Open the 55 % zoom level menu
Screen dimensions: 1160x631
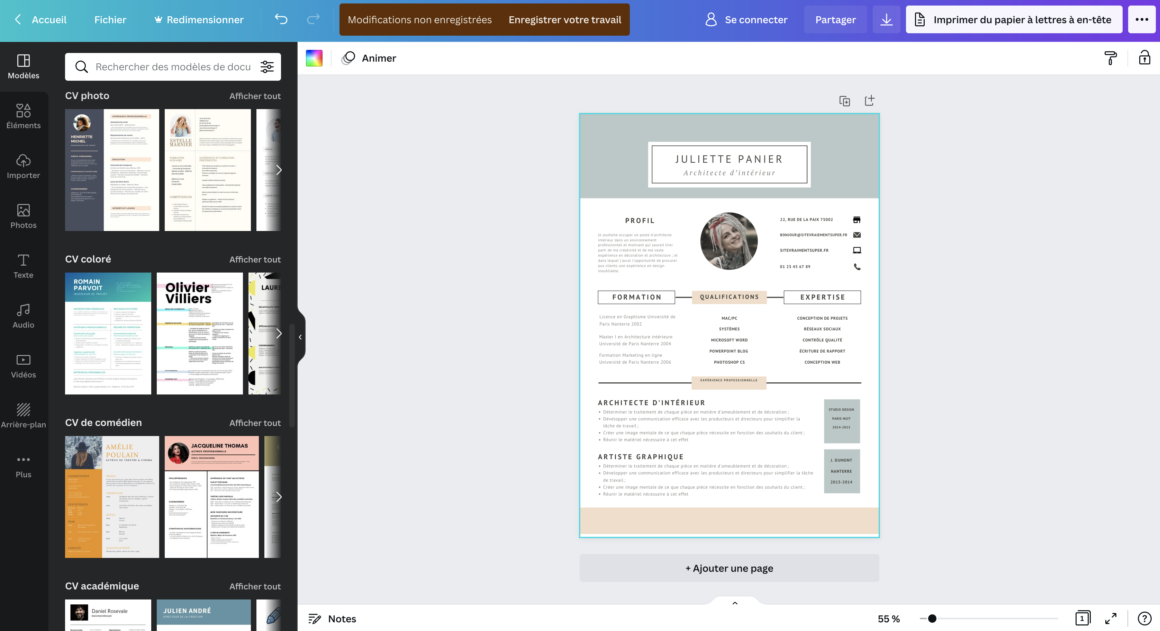click(x=888, y=618)
